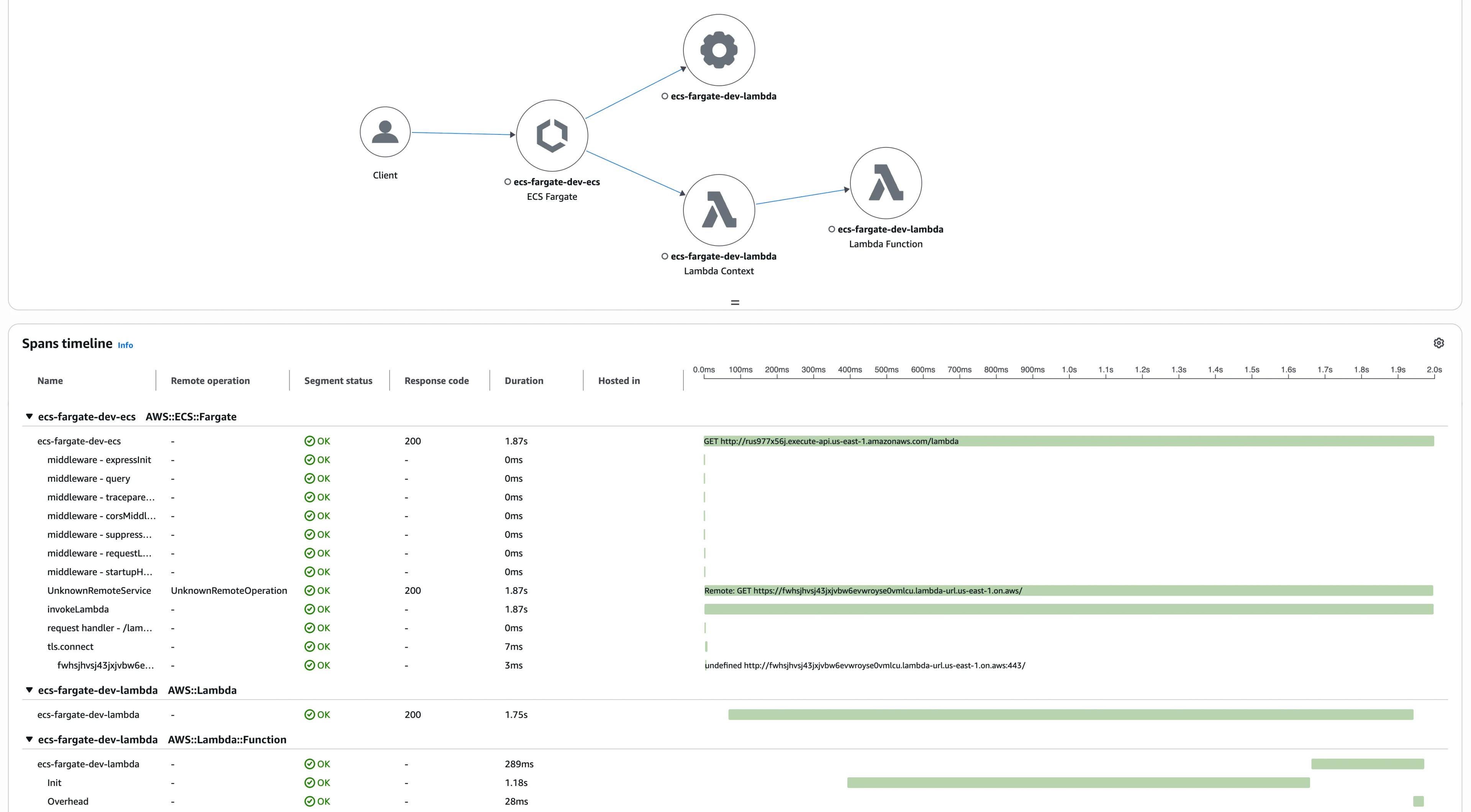Click the Overhead span row
Image resolution: width=1471 pixels, height=812 pixels.
coord(67,801)
